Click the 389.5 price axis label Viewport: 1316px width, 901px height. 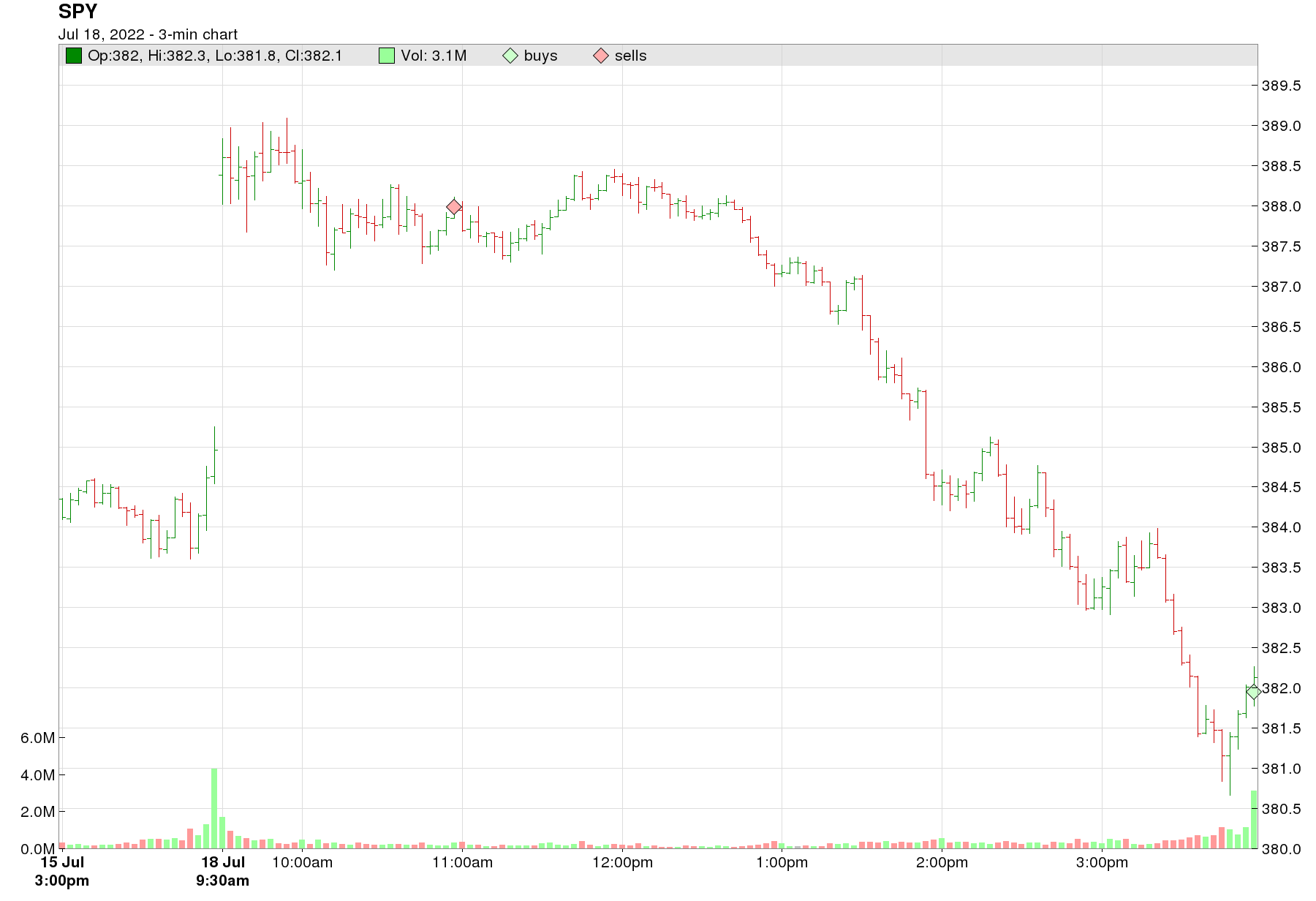tap(1282, 86)
